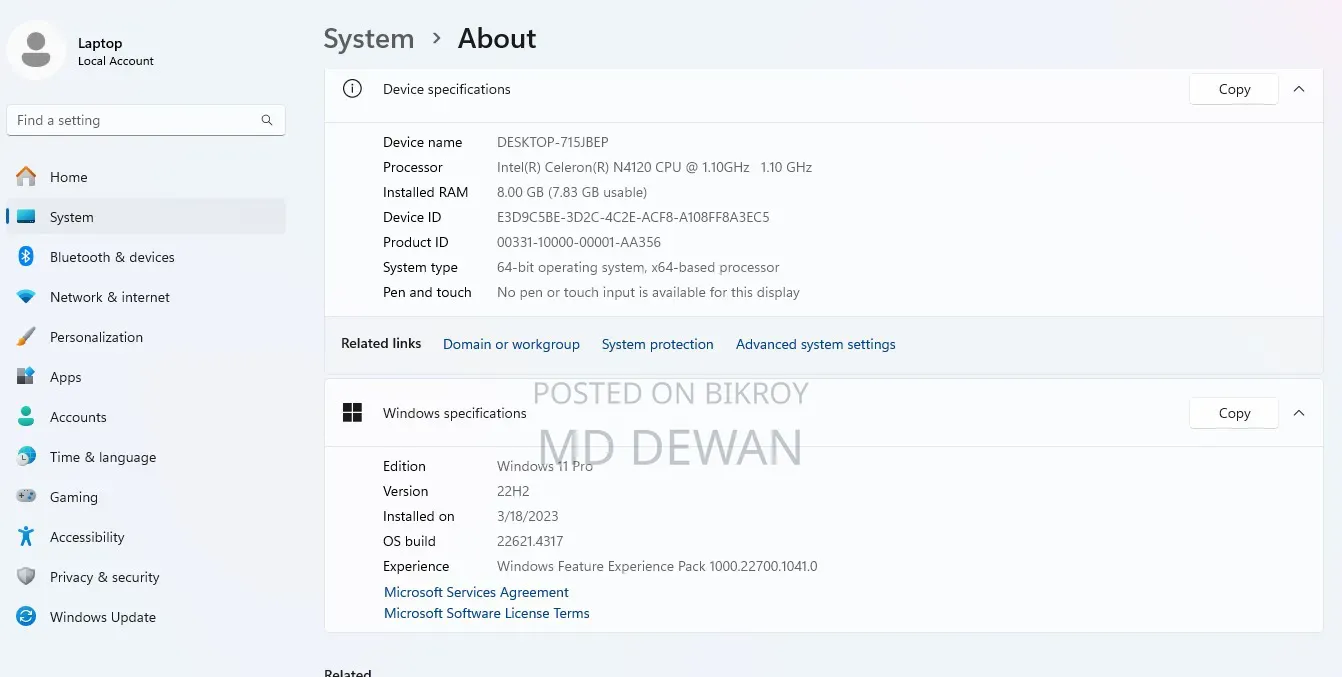This screenshot has height=677, width=1342.
Task: Select System in the sidebar
Action: tap(146, 217)
